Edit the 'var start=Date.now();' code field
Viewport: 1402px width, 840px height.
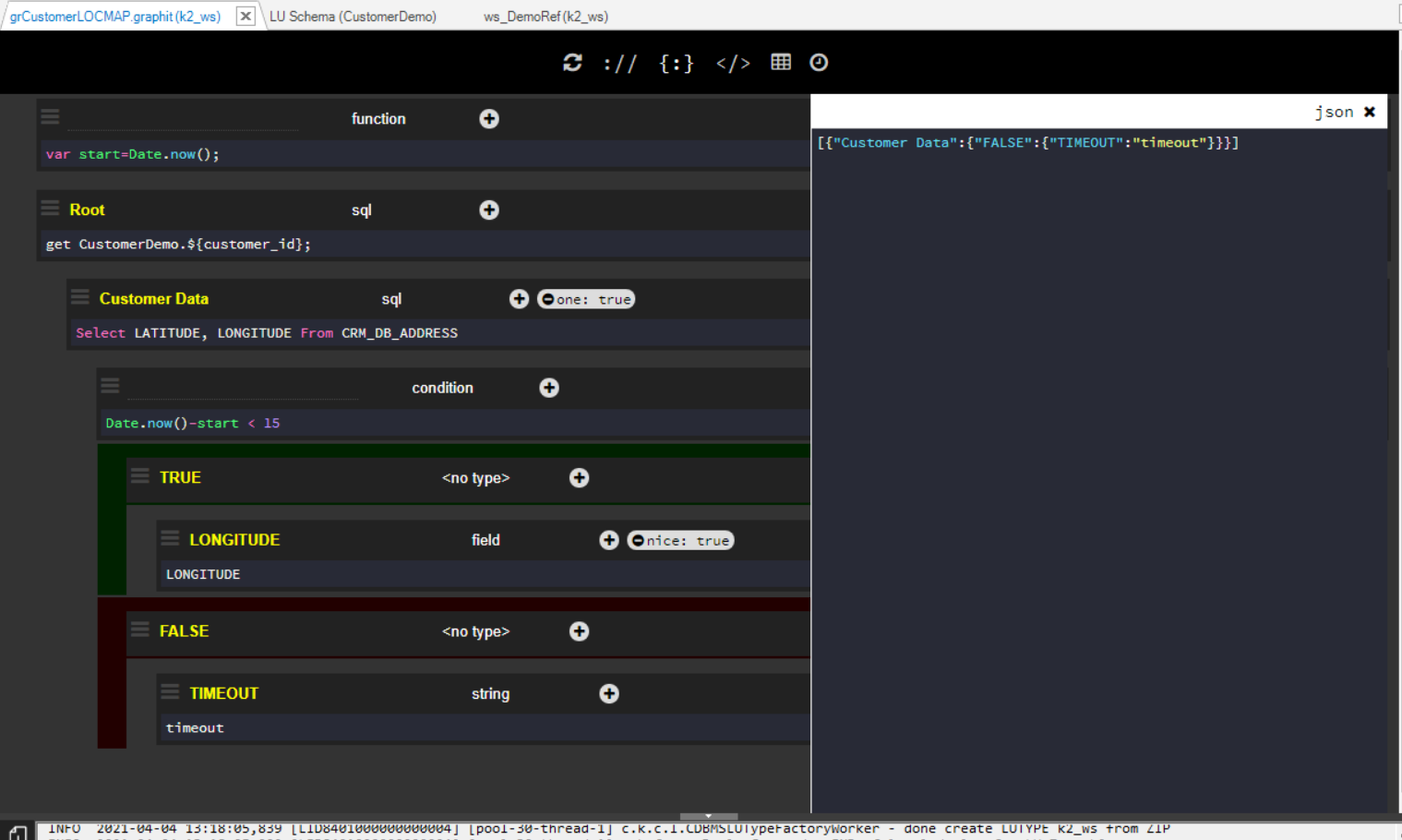coord(425,154)
